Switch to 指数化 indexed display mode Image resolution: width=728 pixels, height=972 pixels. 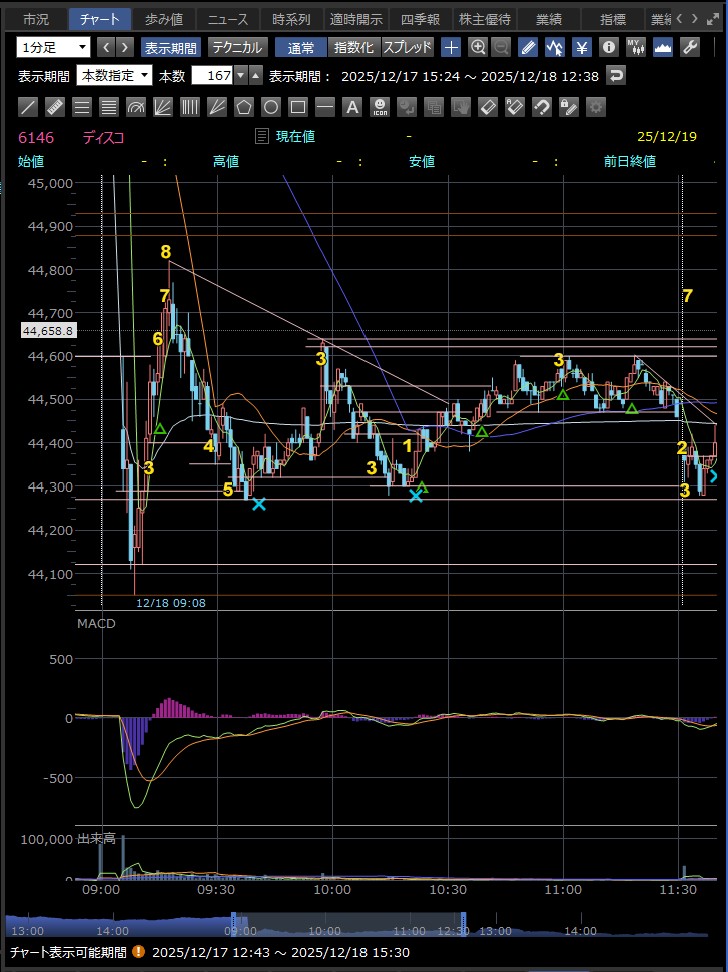click(x=355, y=47)
